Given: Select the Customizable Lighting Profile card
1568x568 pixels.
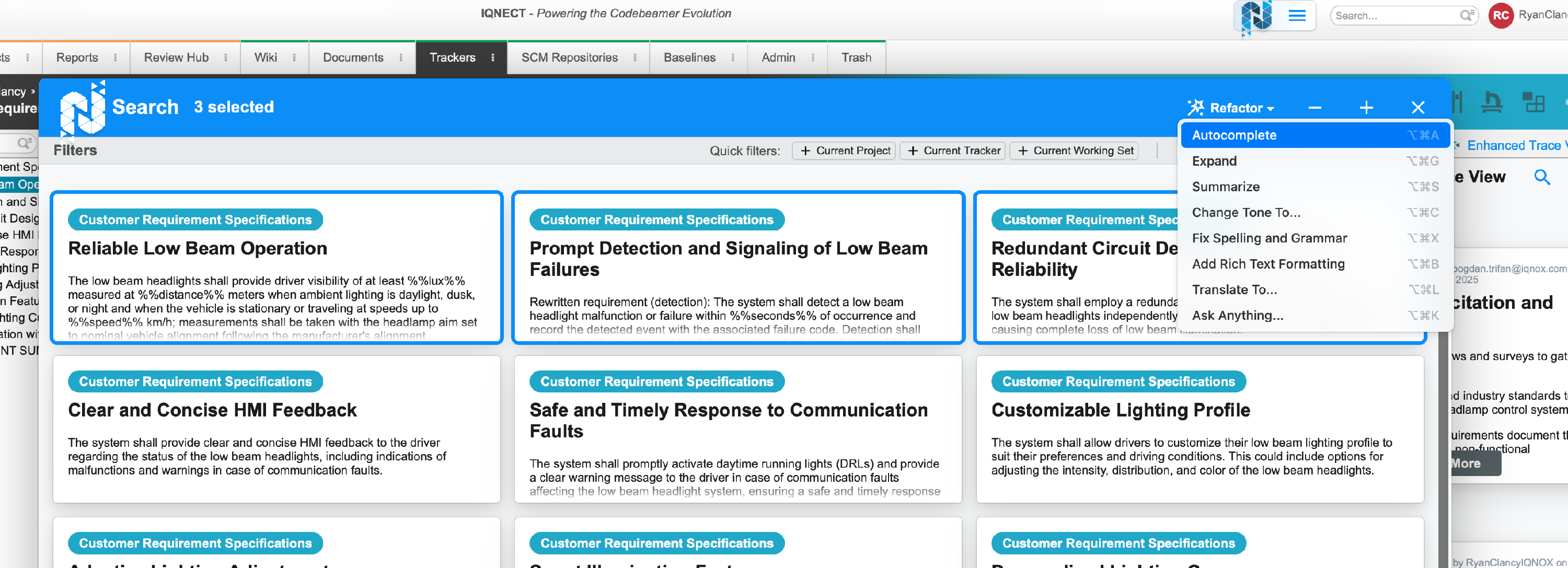Looking at the screenshot, I should click(x=1199, y=429).
